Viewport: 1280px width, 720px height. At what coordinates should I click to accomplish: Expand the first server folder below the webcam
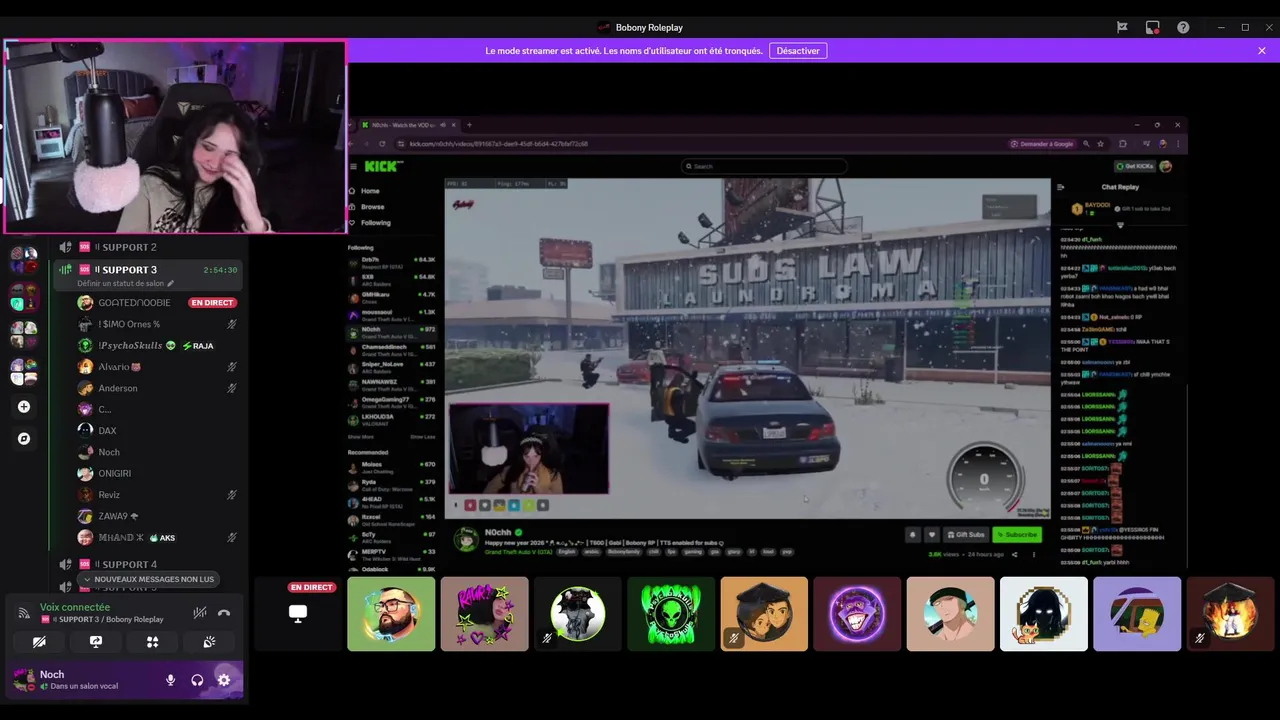[x=24, y=259]
